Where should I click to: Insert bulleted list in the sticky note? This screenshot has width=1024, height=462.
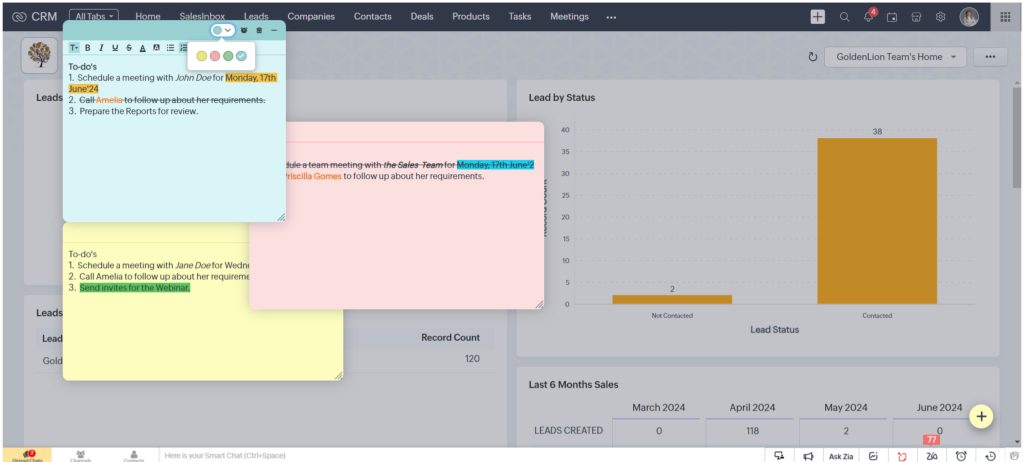click(170, 48)
